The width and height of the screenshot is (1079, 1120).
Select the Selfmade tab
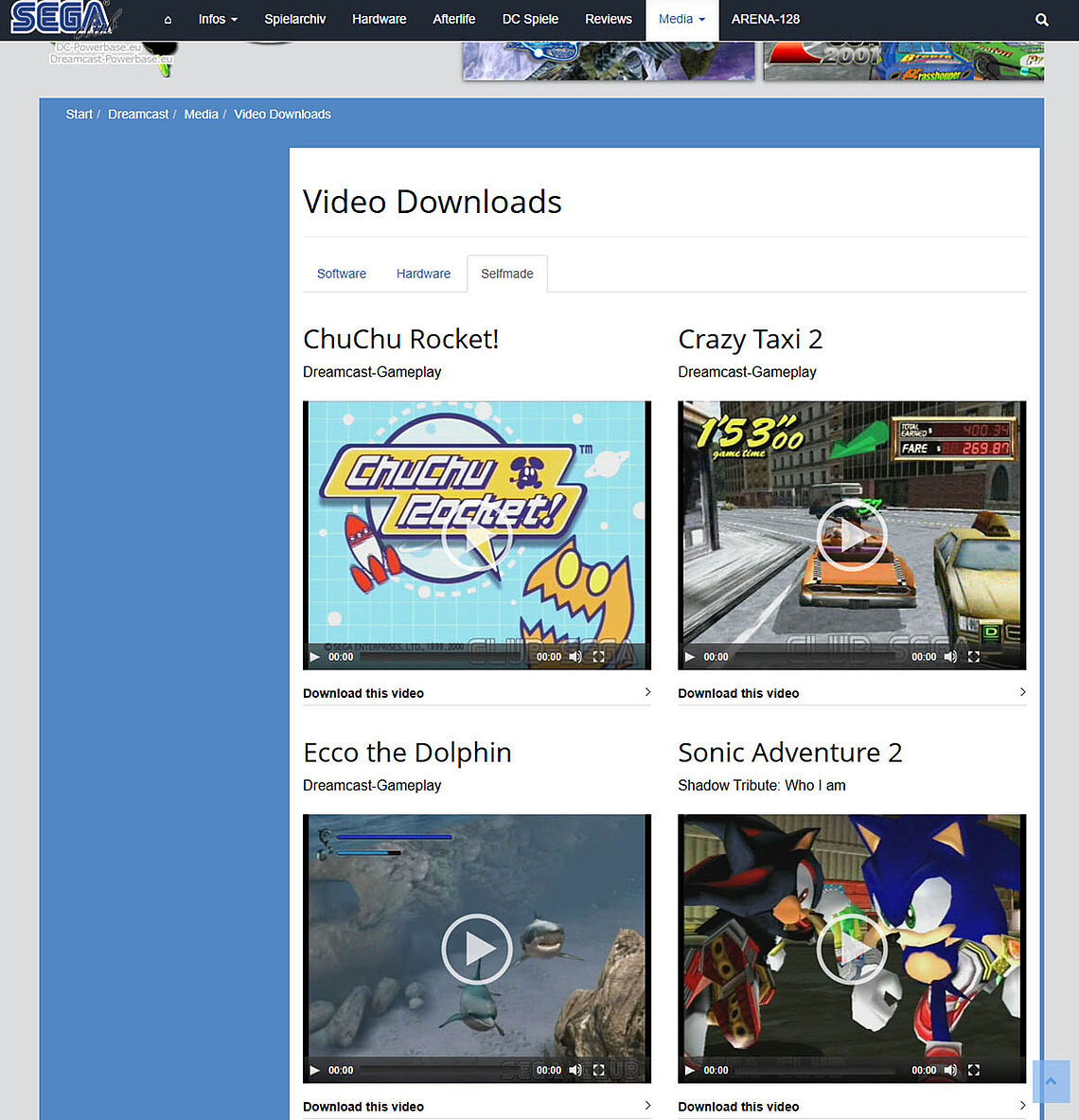pos(507,274)
